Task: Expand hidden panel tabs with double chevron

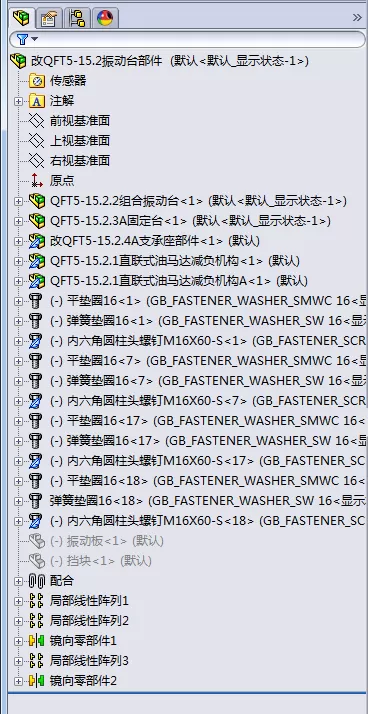Action: 357,18
